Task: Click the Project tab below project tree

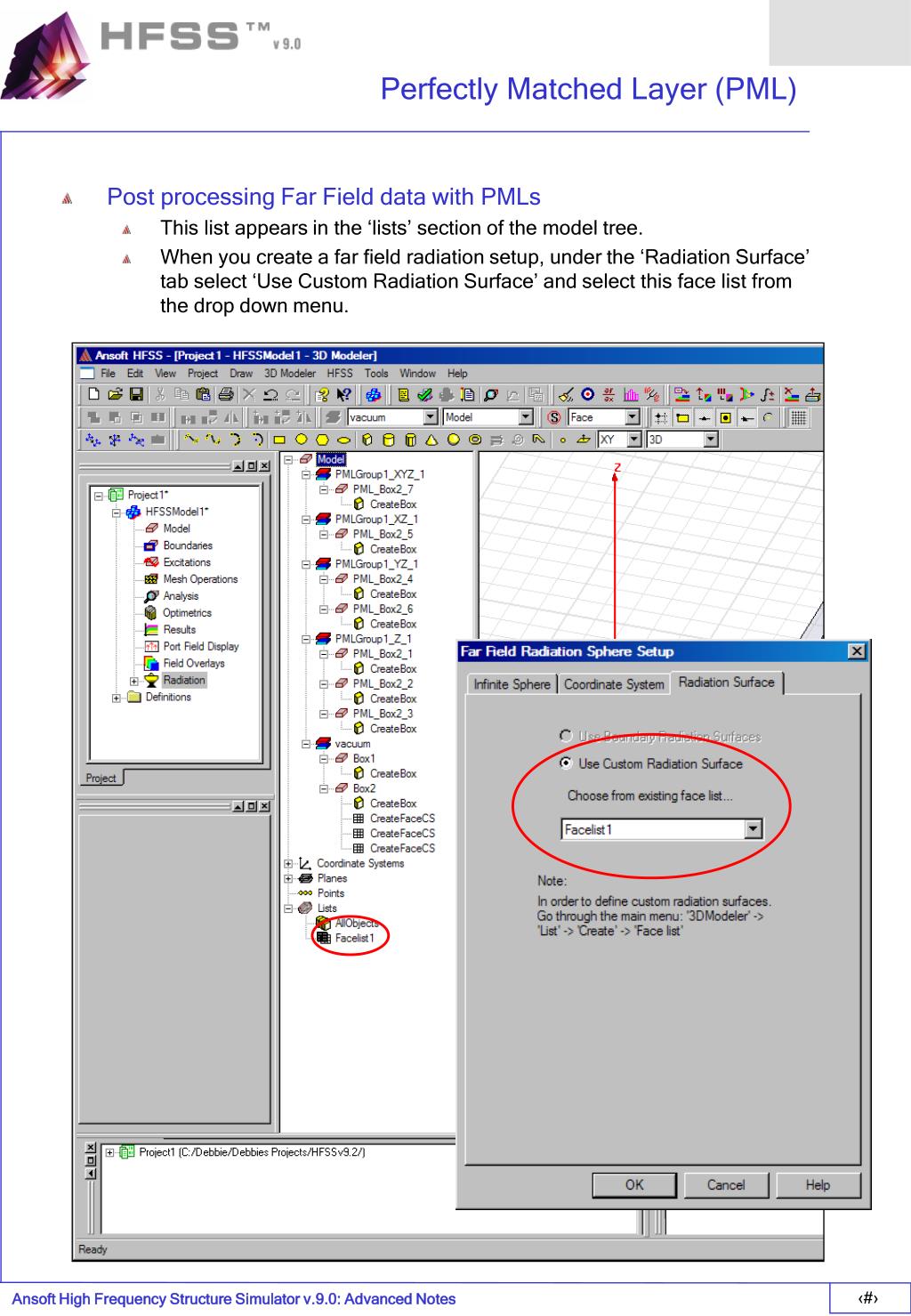Action: pos(101,779)
